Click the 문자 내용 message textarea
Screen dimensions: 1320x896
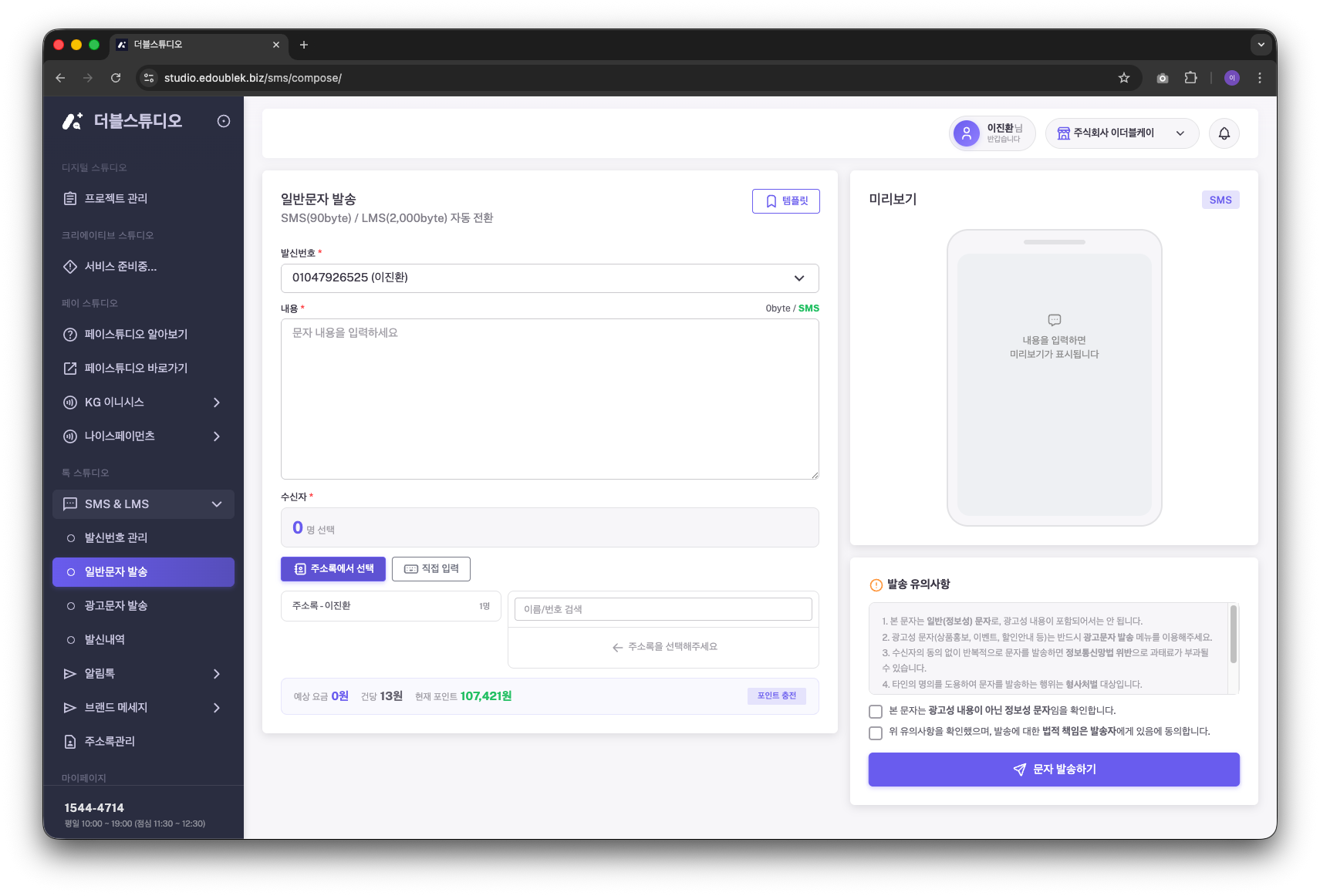click(550, 399)
